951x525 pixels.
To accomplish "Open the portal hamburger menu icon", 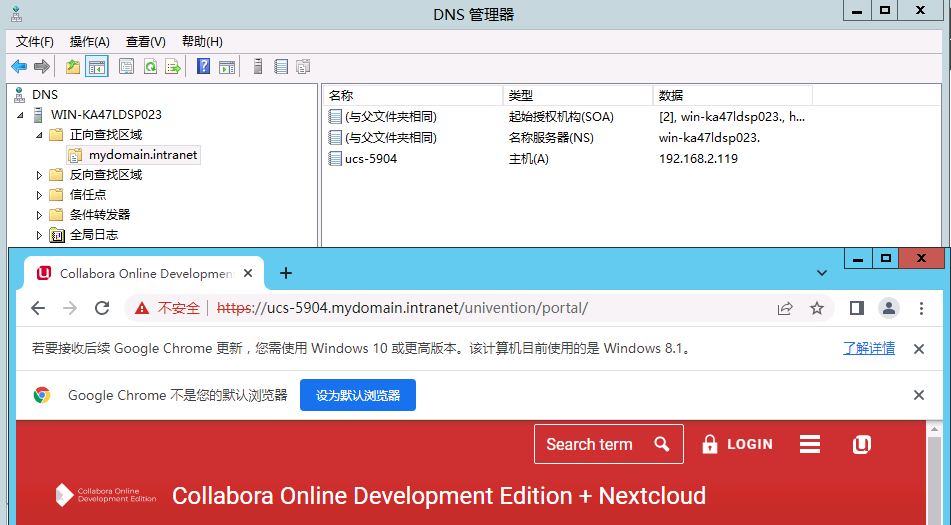I will click(x=810, y=444).
